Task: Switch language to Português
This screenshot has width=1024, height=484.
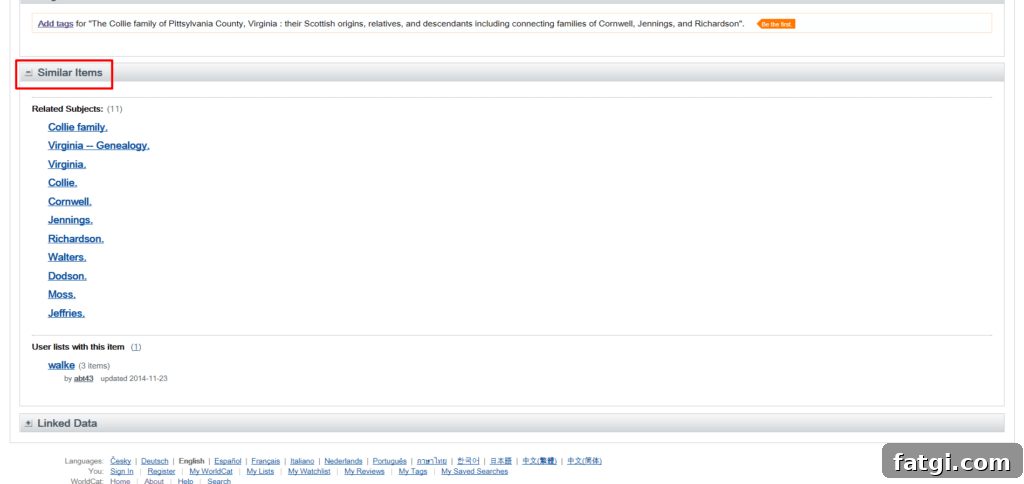Action: point(390,461)
